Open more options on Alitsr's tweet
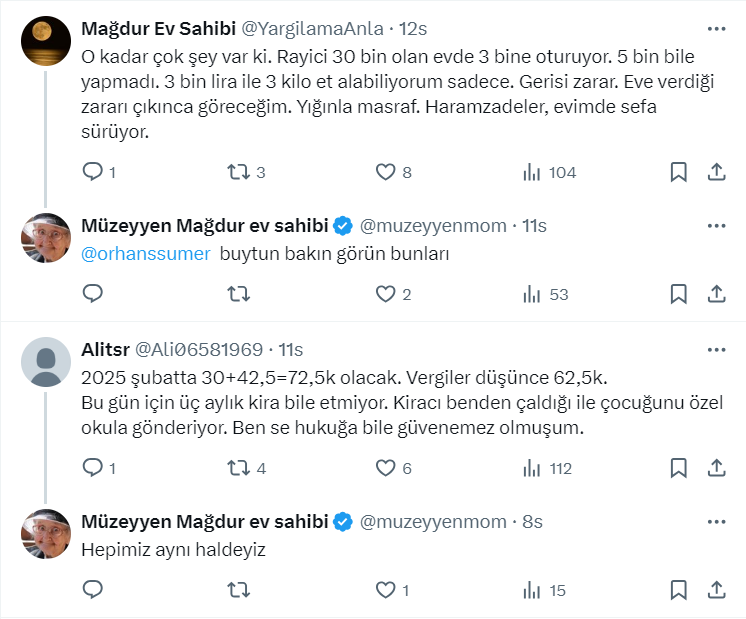This screenshot has height=619, width=746. [716, 350]
